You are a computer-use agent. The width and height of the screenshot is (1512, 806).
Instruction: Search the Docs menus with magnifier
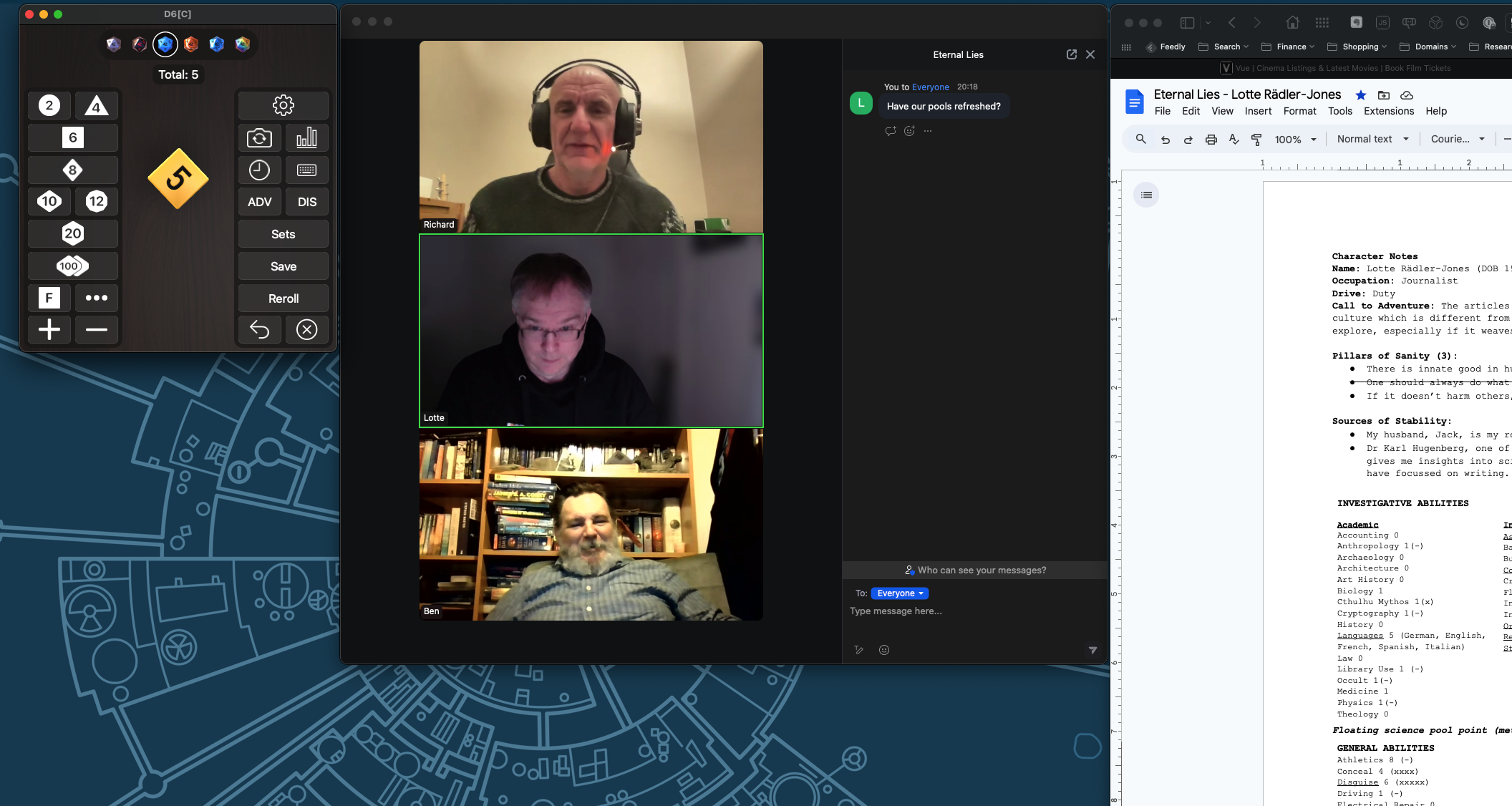pyautogui.click(x=1141, y=140)
